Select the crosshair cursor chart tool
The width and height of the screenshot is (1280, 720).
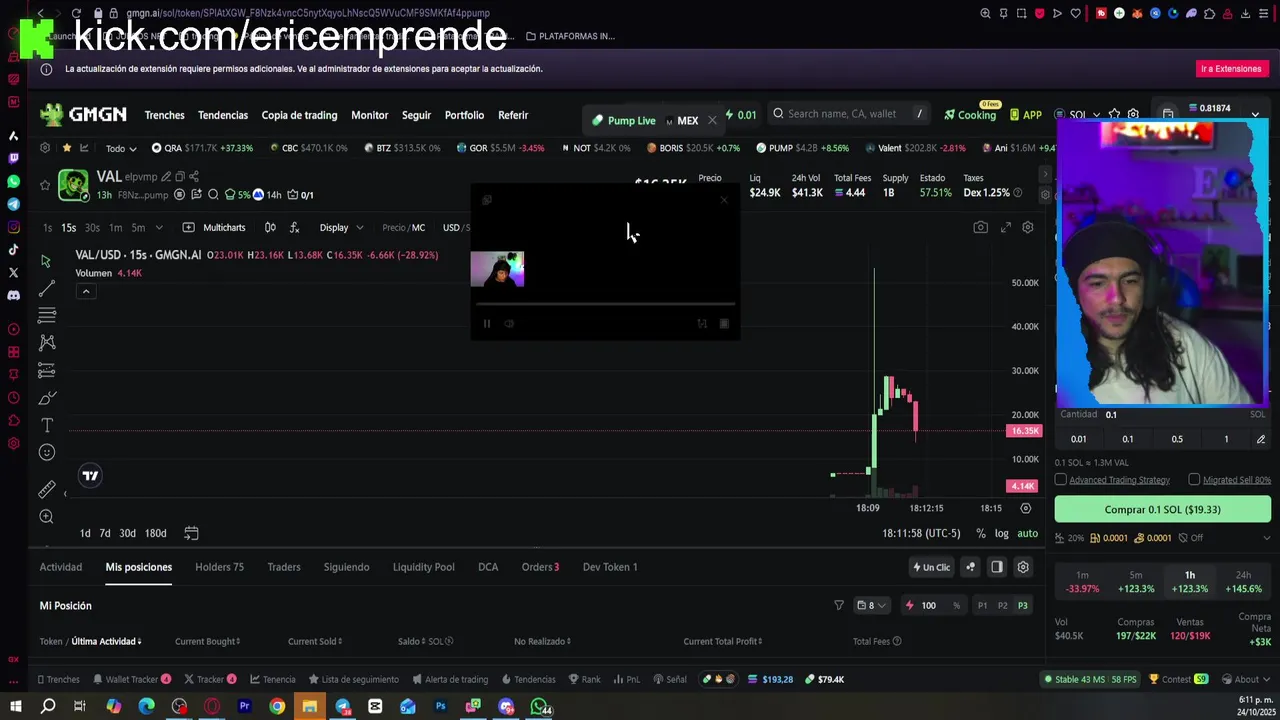[46, 261]
